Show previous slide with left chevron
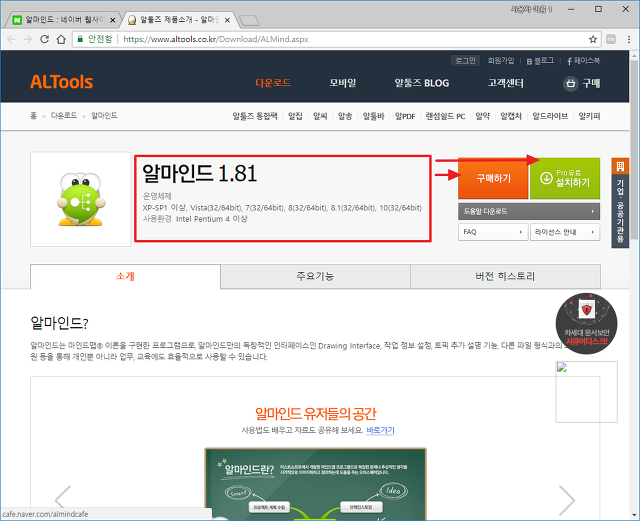This screenshot has height=521, width=640. [x=63, y=500]
